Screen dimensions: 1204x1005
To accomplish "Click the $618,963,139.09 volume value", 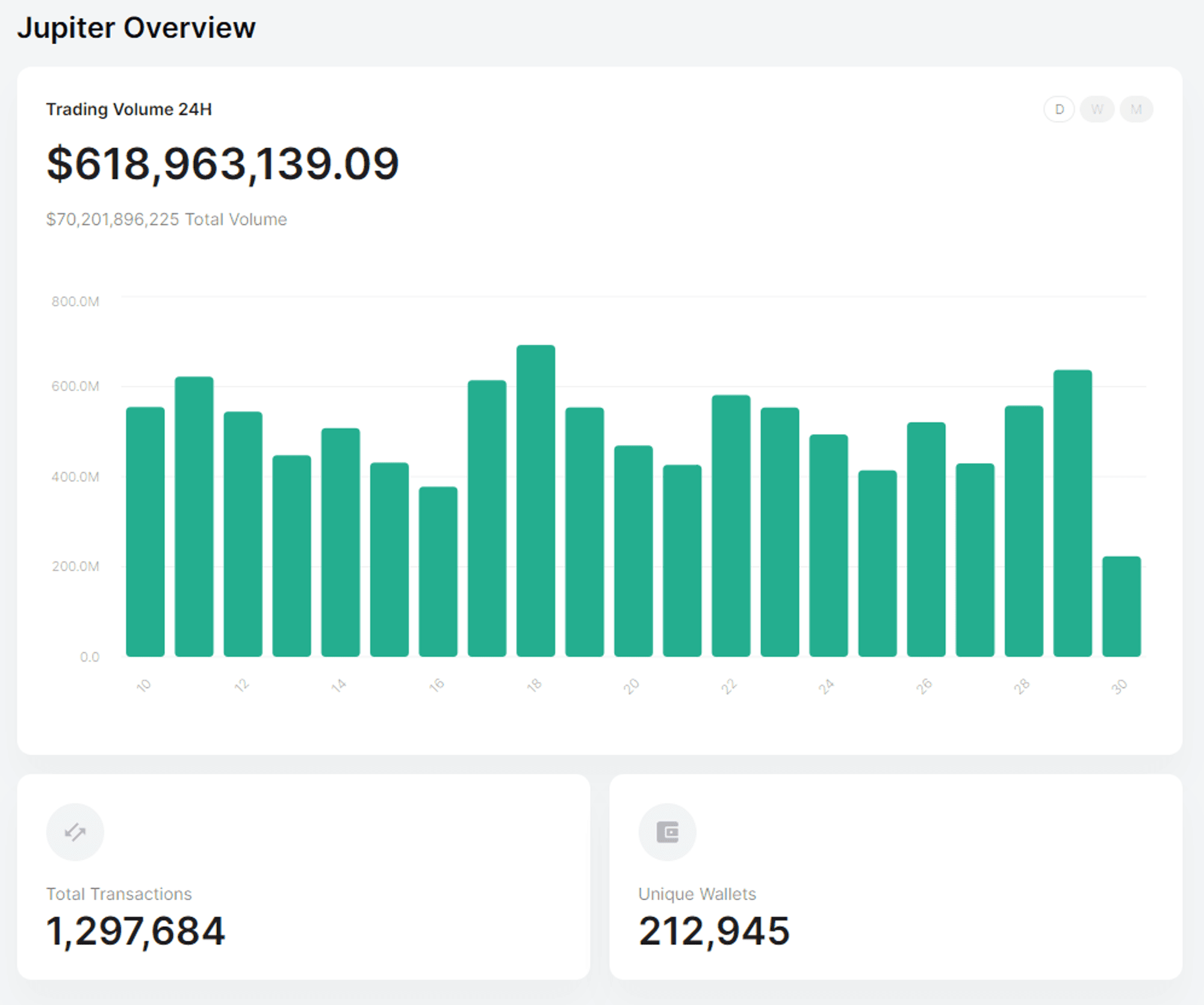I will click(223, 164).
